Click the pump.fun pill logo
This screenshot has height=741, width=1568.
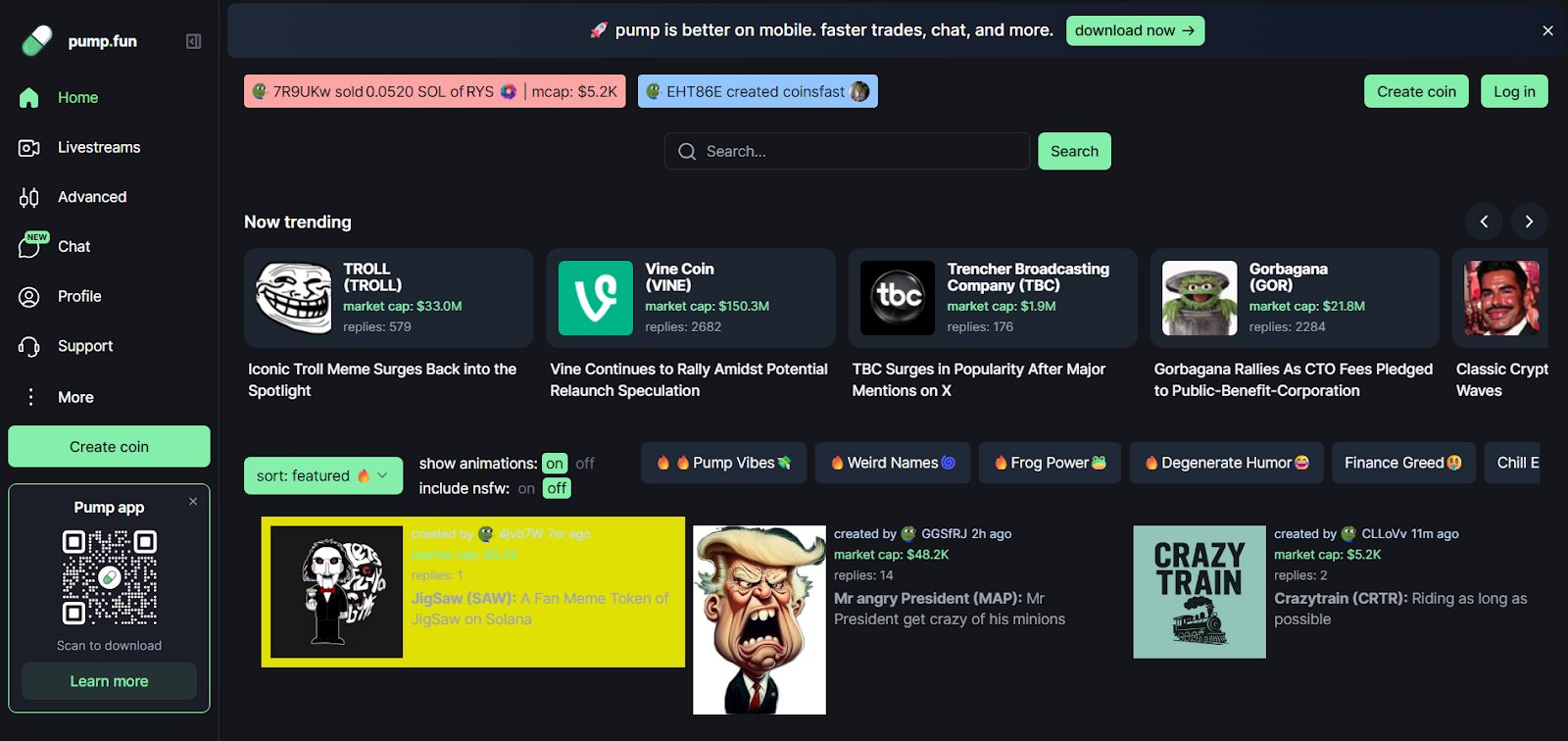pyautogui.click(x=37, y=41)
